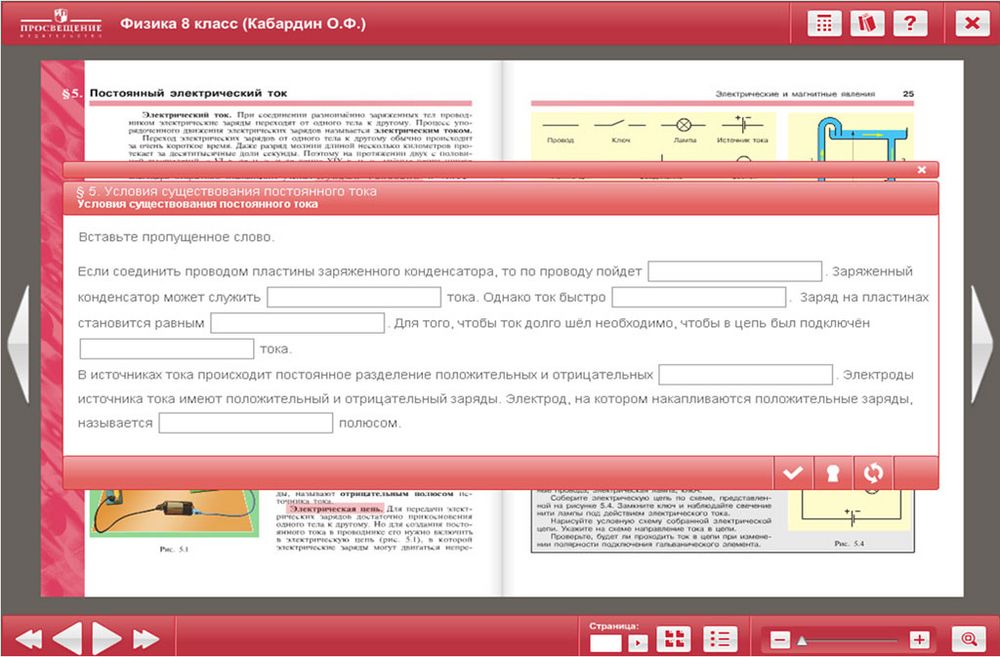Screen dimensions: 1000x657
Task: Jump to the last page
Action: 146,638
